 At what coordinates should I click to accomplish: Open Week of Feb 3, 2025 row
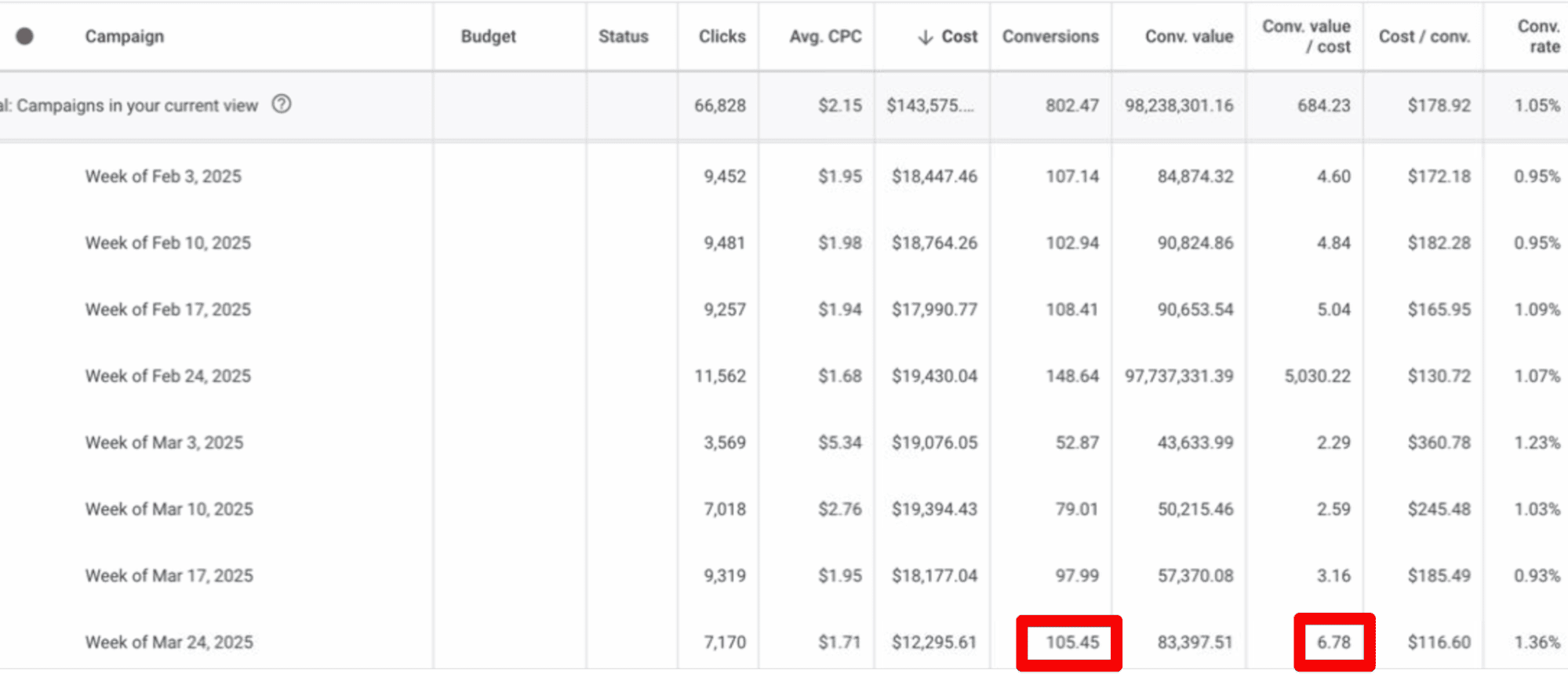163,177
